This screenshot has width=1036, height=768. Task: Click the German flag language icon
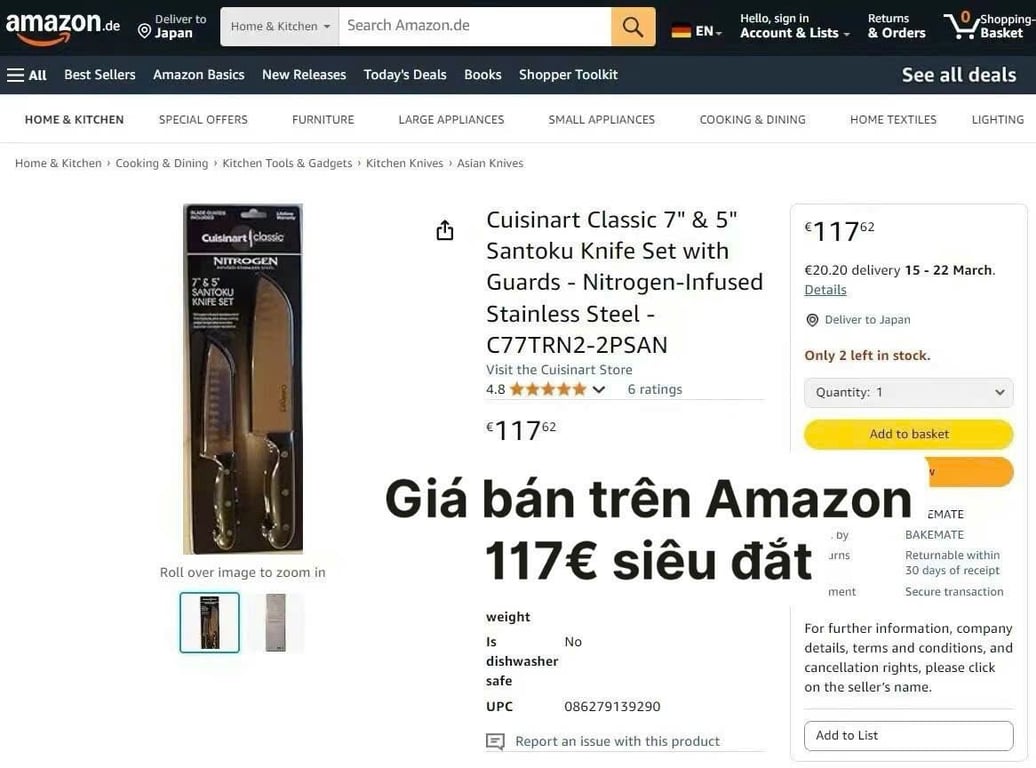coord(681,31)
